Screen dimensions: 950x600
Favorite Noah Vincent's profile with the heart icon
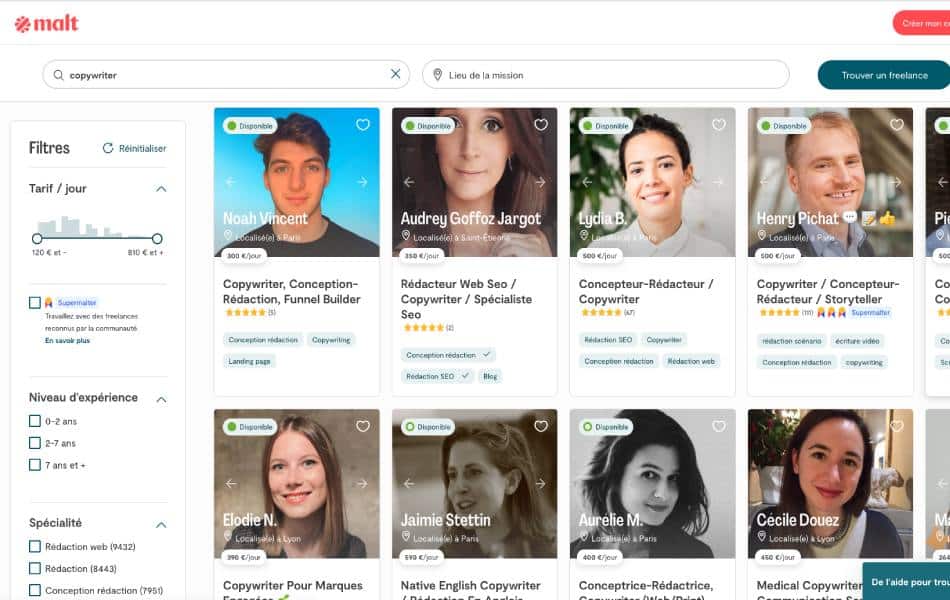click(363, 124)
